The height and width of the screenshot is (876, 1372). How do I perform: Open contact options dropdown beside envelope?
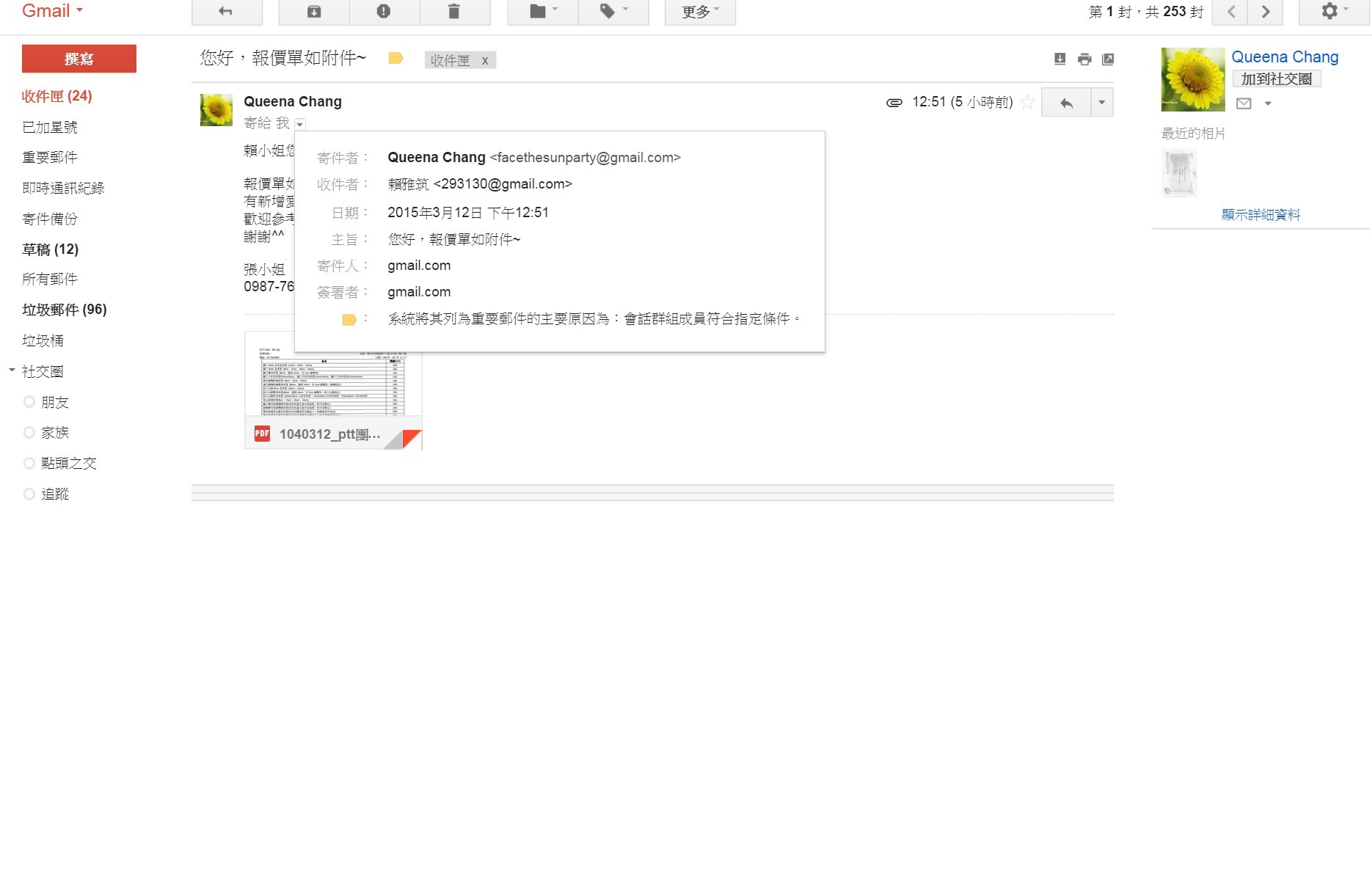point(1268,103)
